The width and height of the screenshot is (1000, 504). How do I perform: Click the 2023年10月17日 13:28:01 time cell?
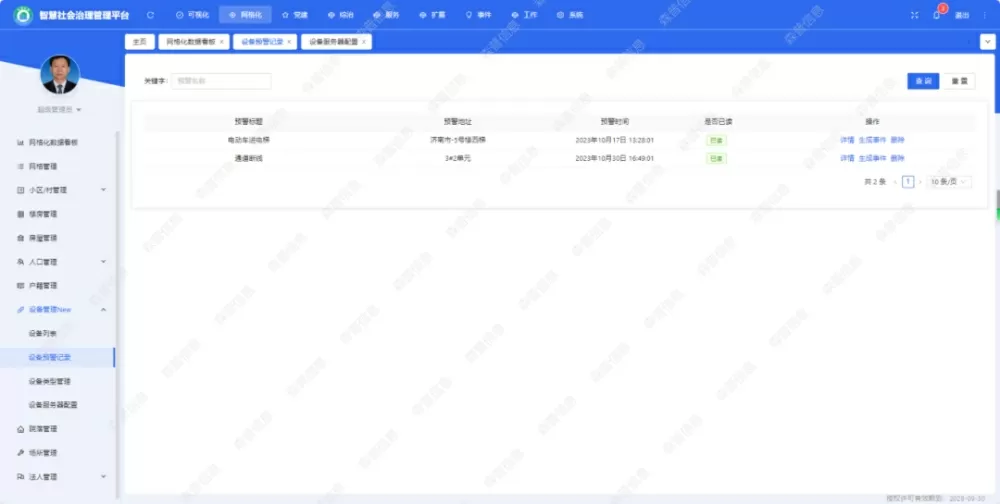click(x=614, y=140)
